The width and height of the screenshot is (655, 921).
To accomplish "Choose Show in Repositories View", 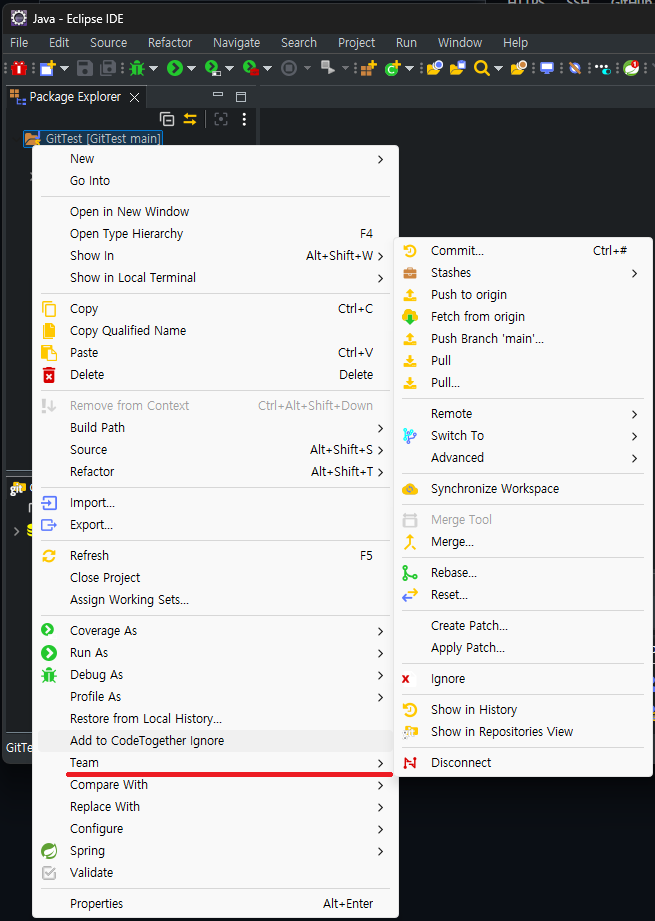I will (x=523, y=732).
